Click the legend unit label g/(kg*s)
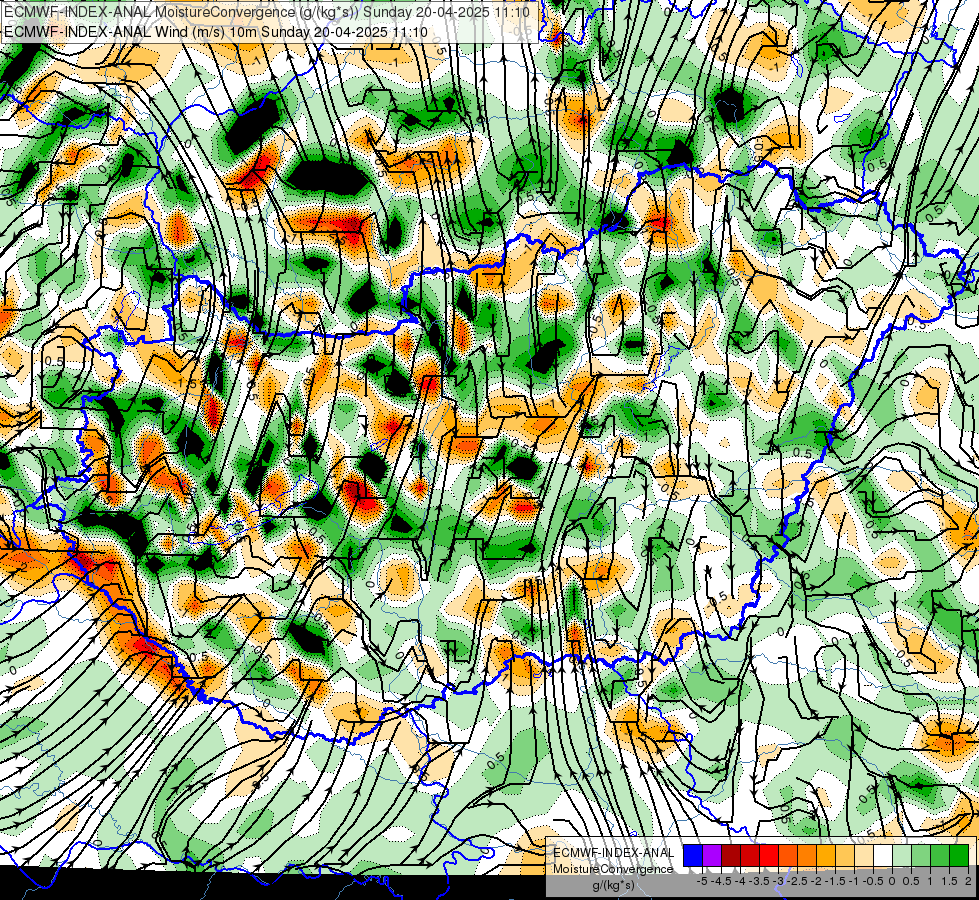Image resolution: width=979 pixels, height=900 pixels. (x=613, y=886)
